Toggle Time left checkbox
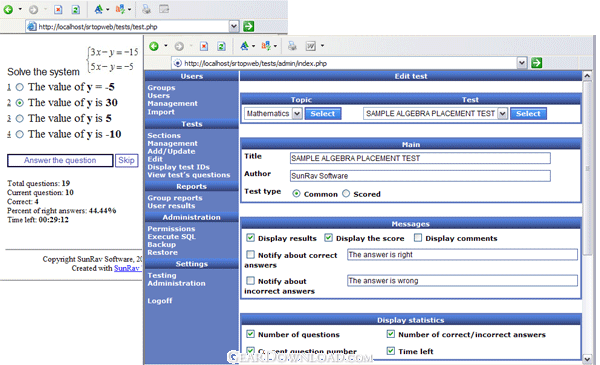This screenshot has width=600, height=365. click(x=390, y=351)
